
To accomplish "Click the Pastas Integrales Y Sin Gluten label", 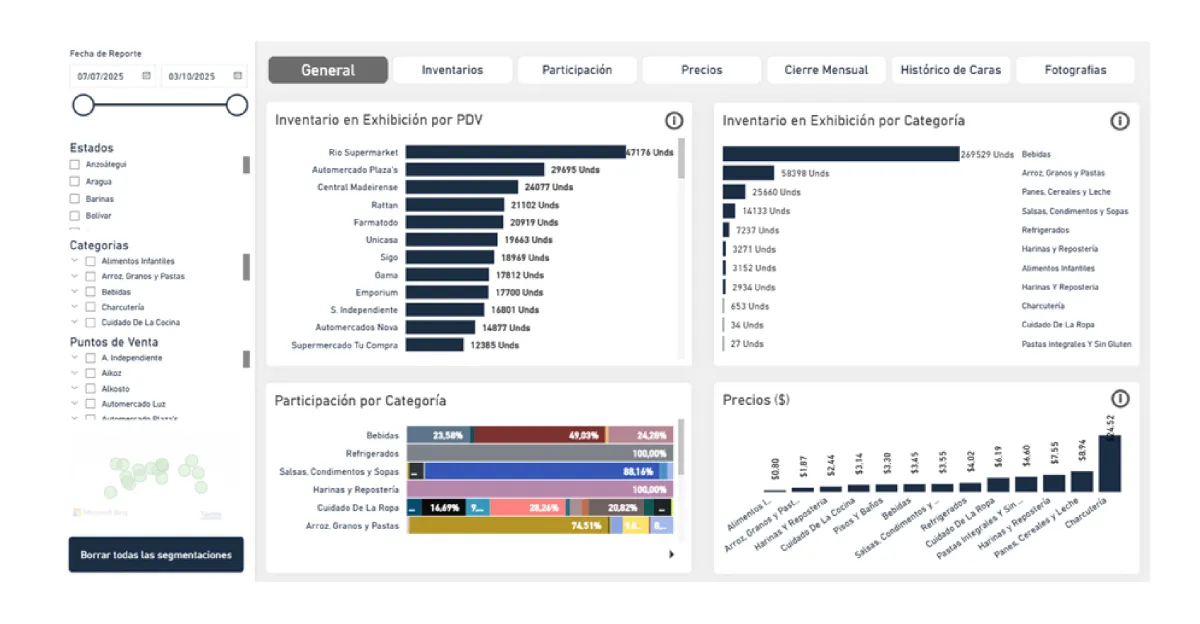I will click(x=1076, y=344).
